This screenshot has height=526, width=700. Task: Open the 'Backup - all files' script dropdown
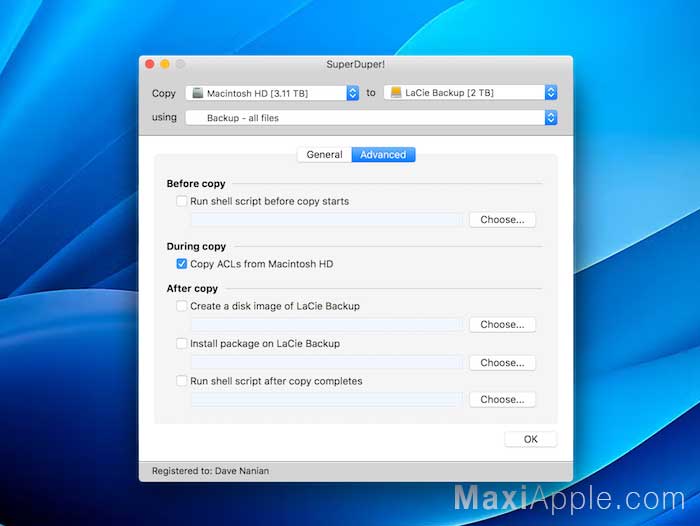pyautogui.click(x=371, y=118)
